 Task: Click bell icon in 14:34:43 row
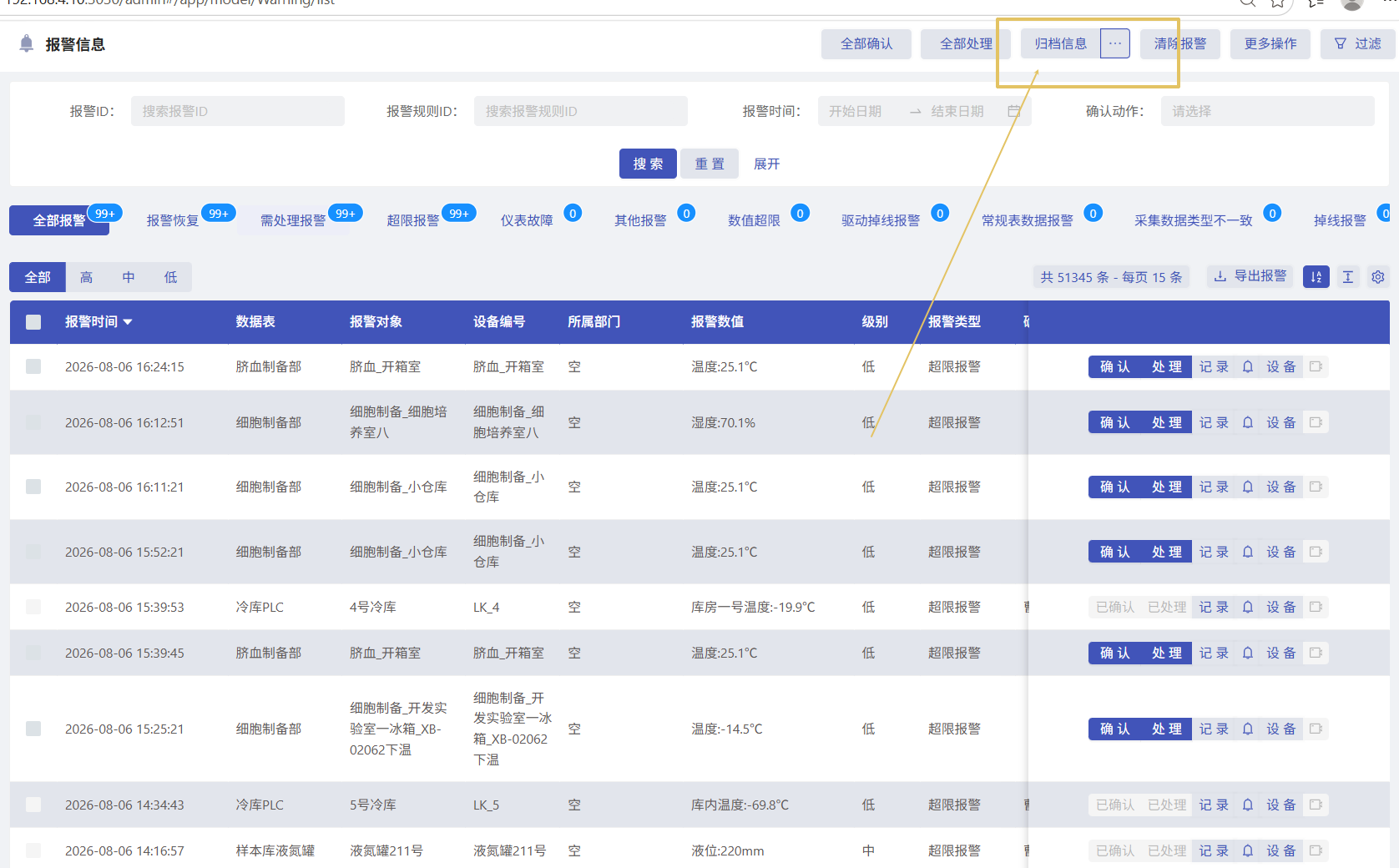coord(1248,805)
